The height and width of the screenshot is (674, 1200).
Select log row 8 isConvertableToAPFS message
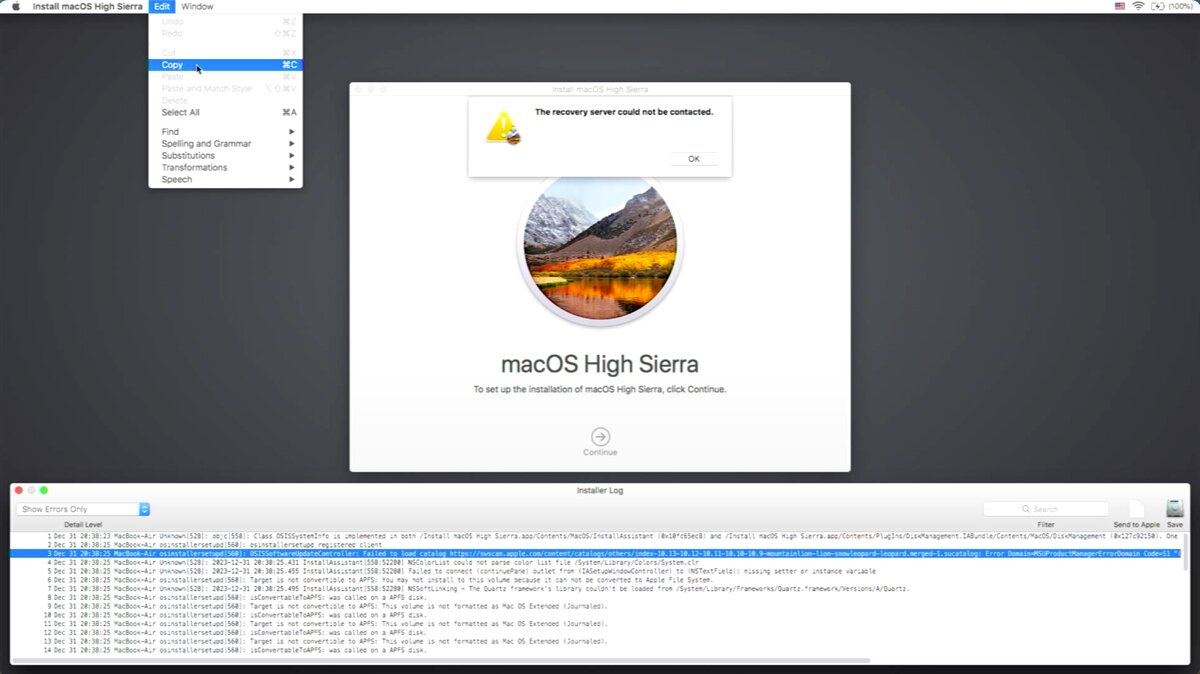pos(597,598)
